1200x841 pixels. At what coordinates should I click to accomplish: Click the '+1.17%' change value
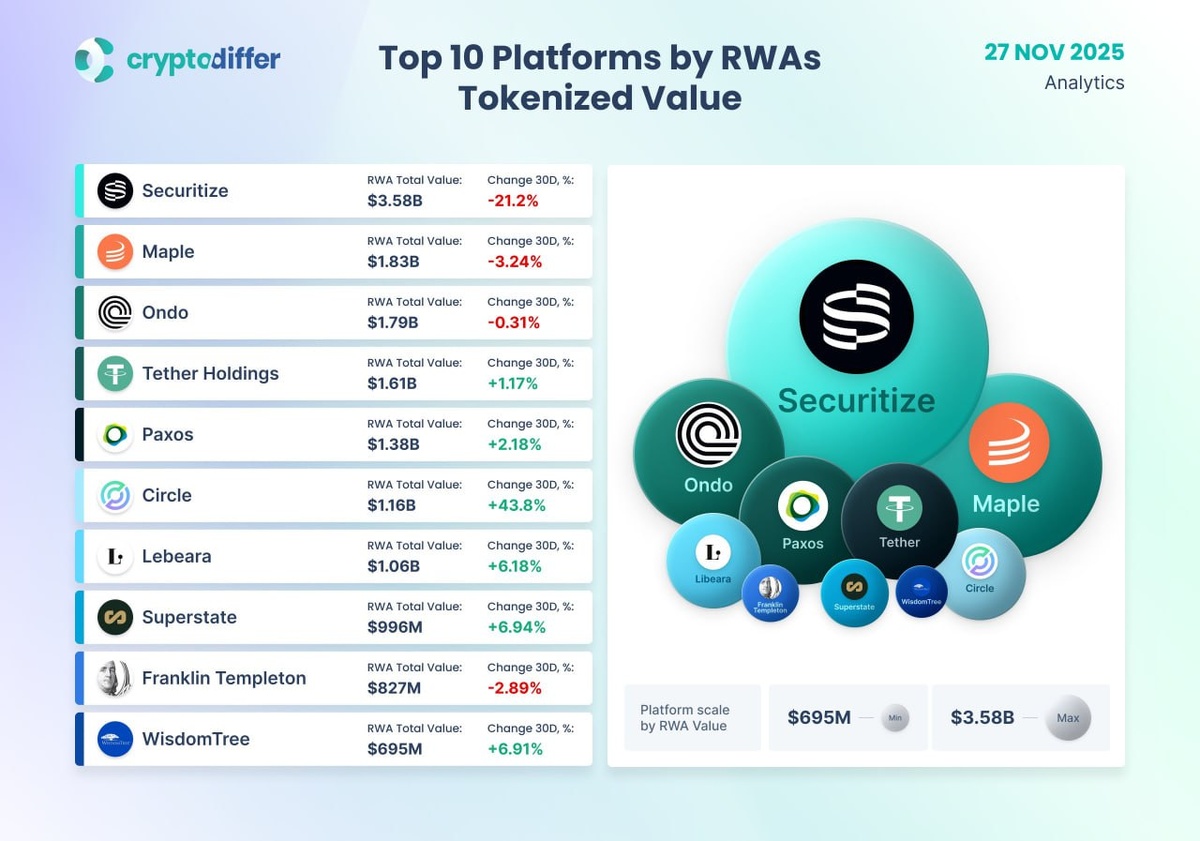point(513,383)
